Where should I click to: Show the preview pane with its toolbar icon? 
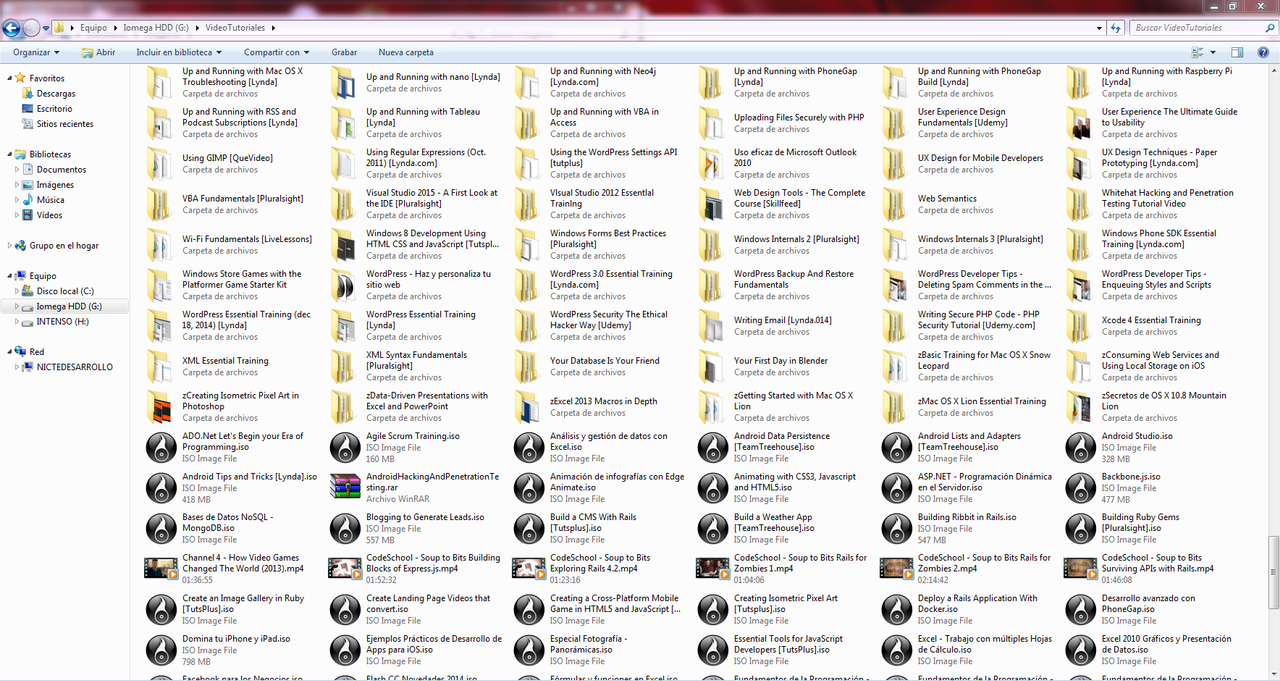[x=1237, y=52]
